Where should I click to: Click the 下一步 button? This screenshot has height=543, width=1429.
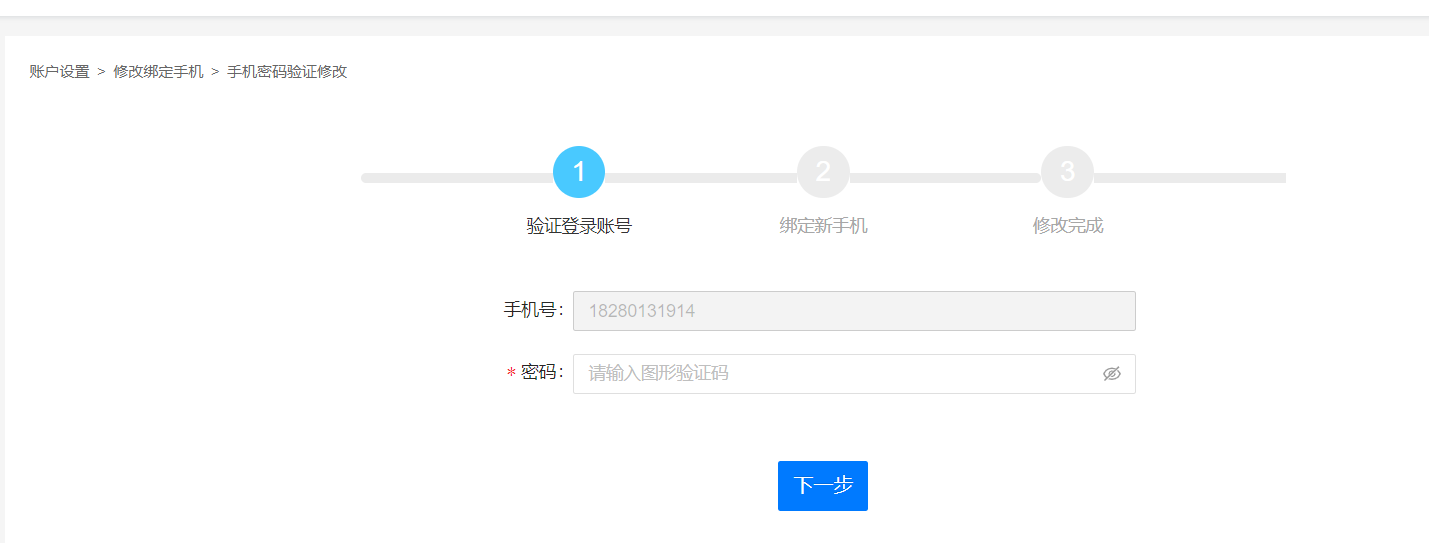coord(823,486)
